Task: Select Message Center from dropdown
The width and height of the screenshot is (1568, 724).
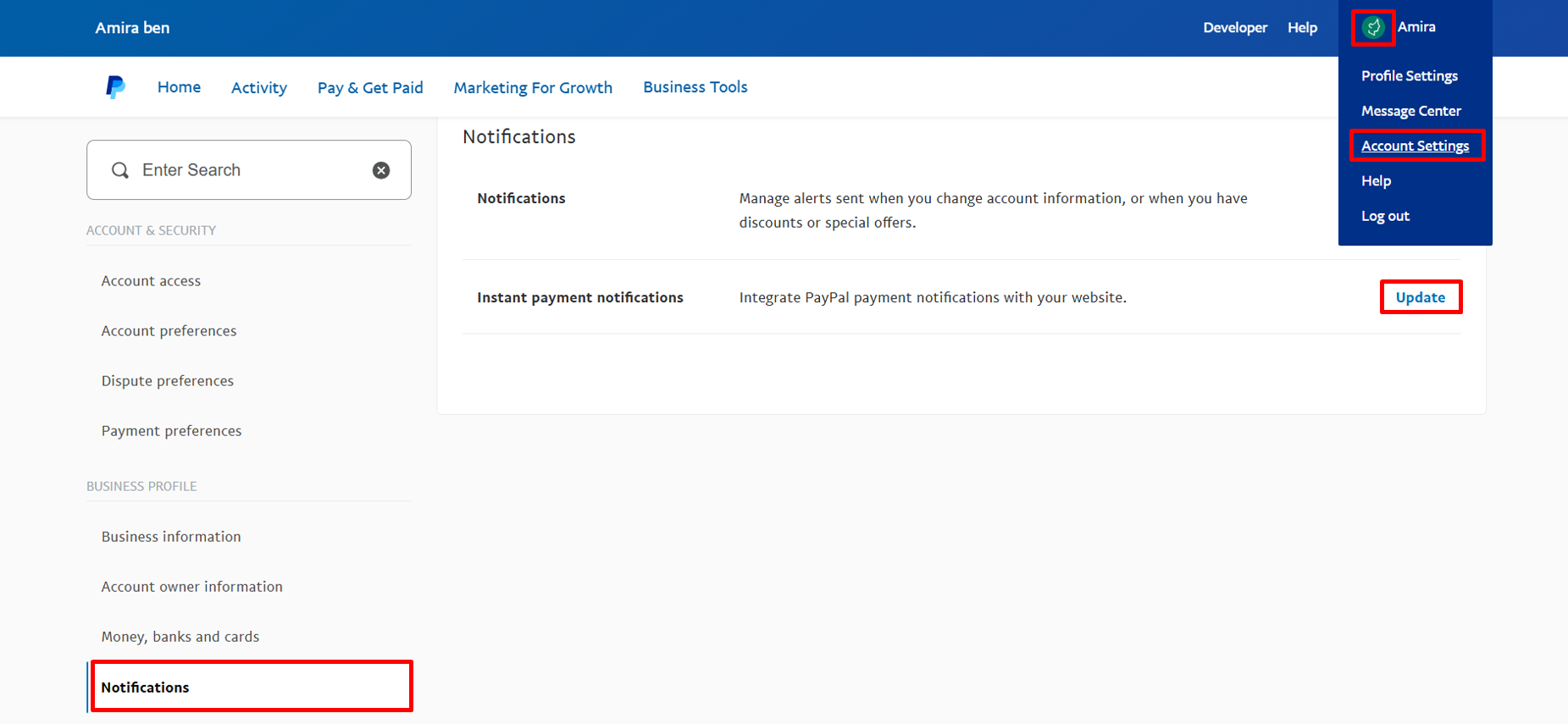Action: point(1411,111)
